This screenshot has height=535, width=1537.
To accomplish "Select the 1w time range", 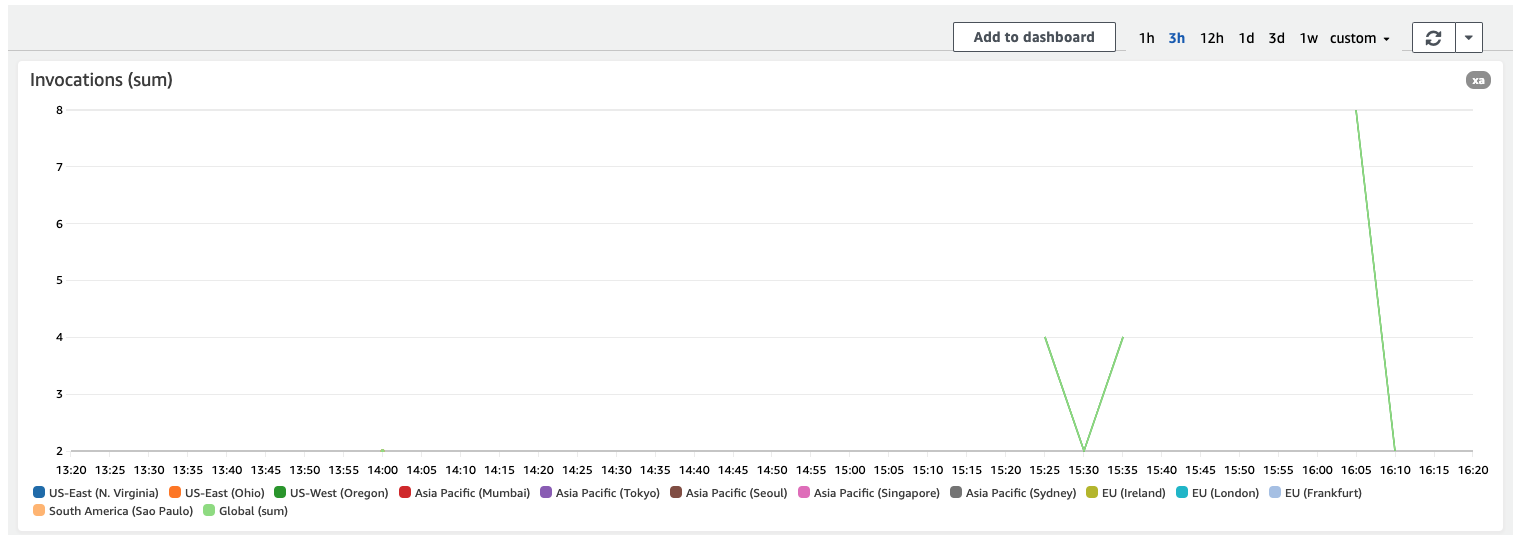I will click(1309, 38).
